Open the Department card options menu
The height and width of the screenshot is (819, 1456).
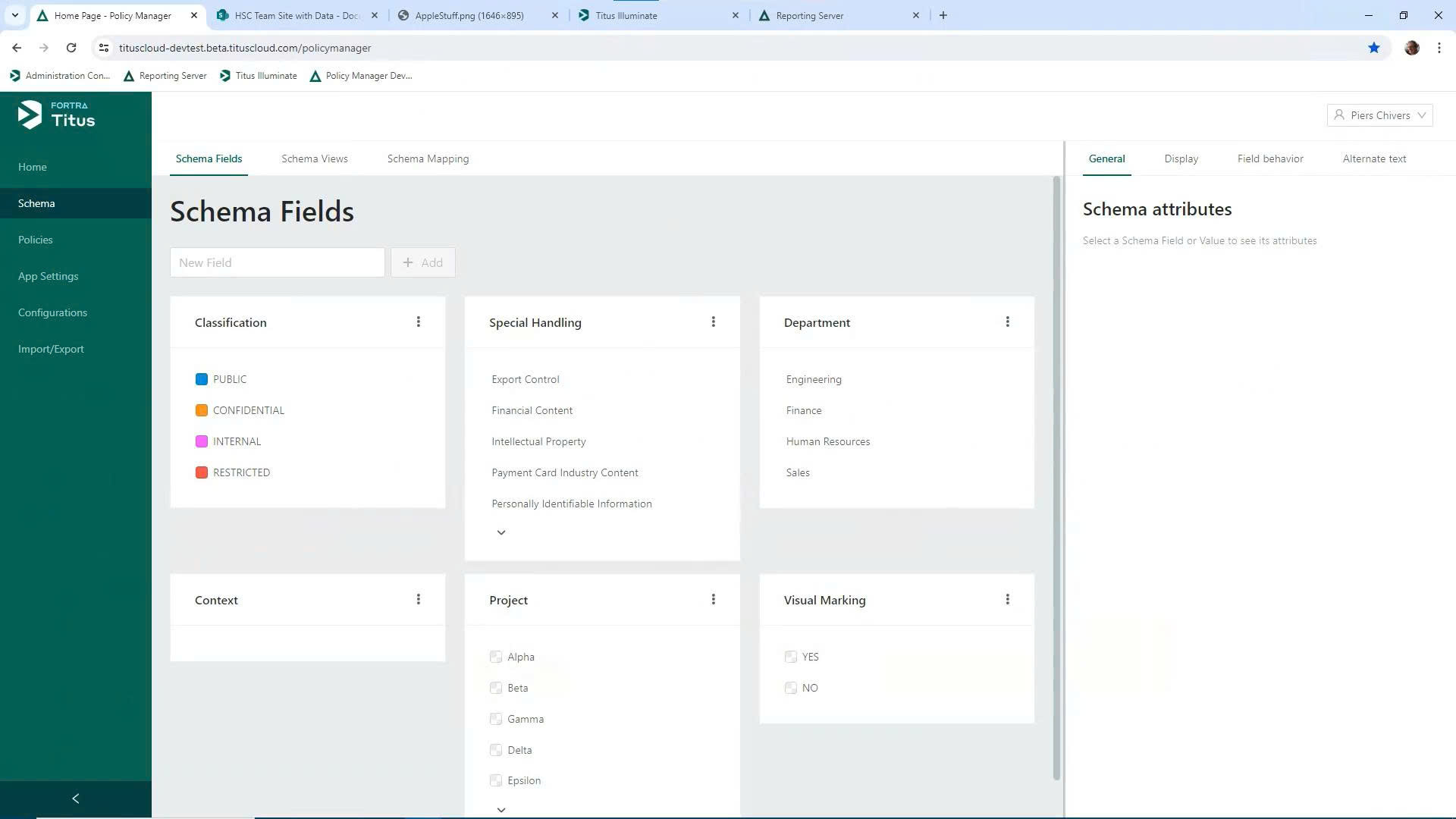[x=1007, y=322]
